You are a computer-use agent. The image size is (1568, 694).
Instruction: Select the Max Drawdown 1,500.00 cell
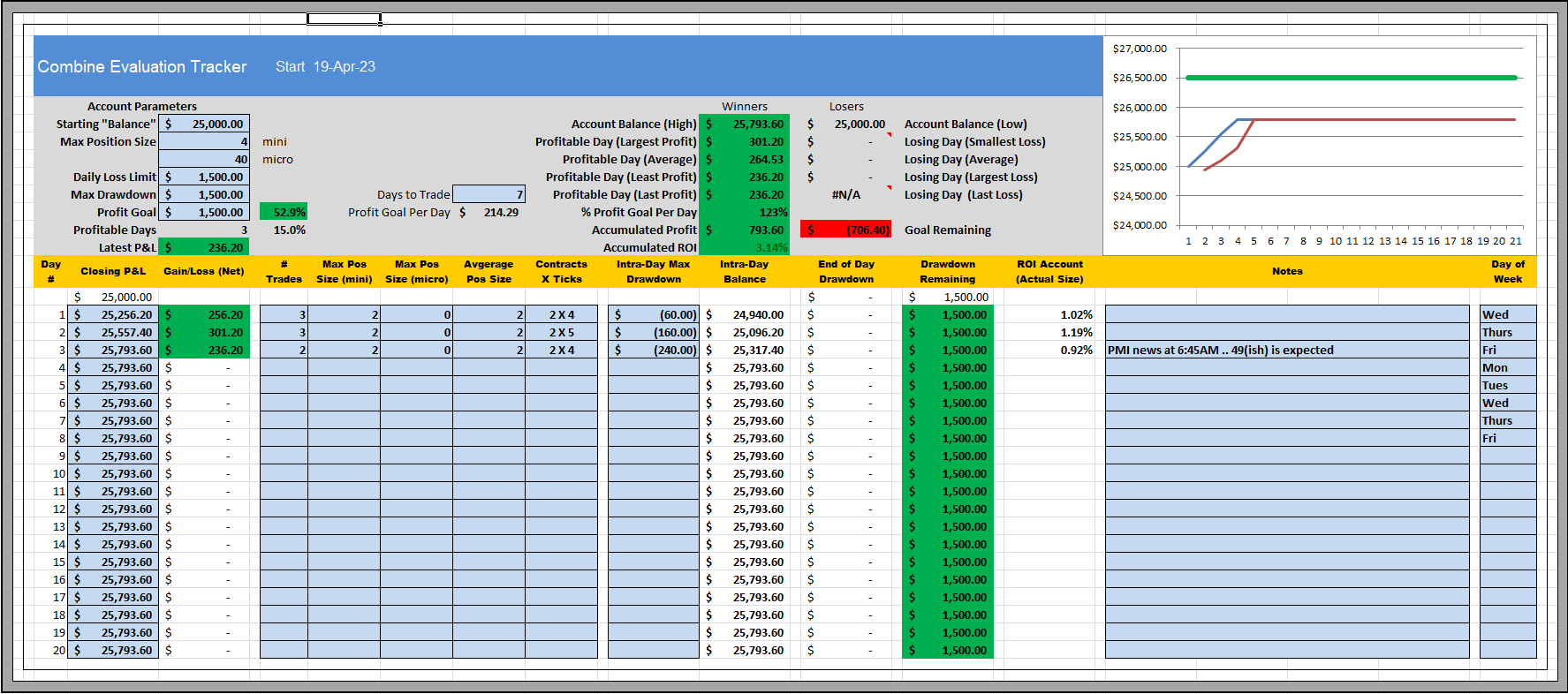point(204,194)
